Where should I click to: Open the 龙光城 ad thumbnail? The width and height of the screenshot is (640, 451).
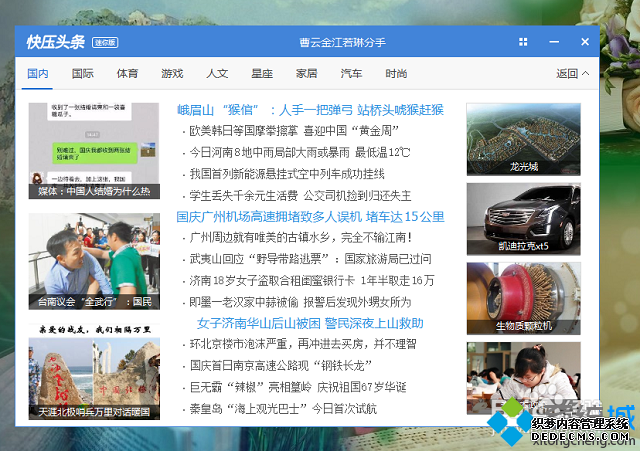pyautogui.click(x=523, y=140)
